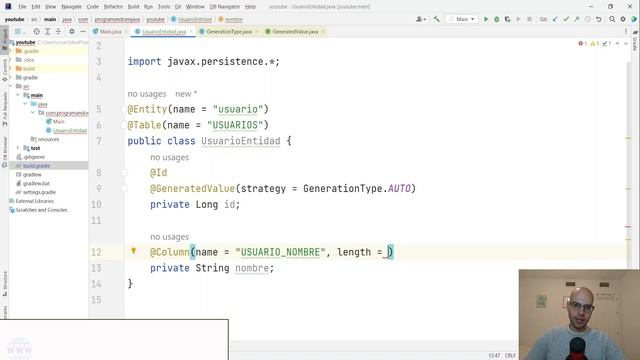640x360 pixels.
Task: Open Scratches and Consoles node
Action: 41,210
